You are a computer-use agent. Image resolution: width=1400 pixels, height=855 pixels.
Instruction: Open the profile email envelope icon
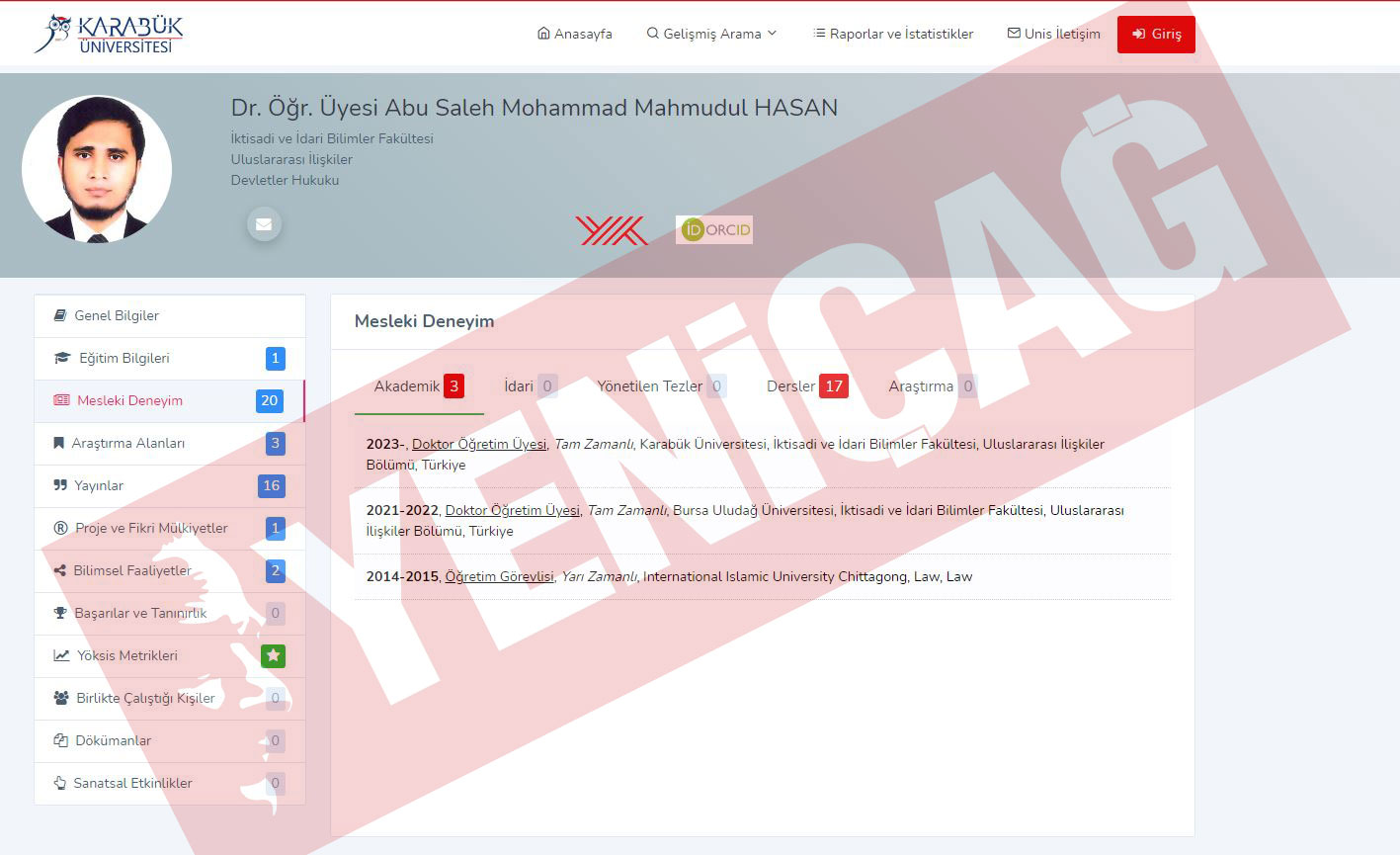point(264,224)
